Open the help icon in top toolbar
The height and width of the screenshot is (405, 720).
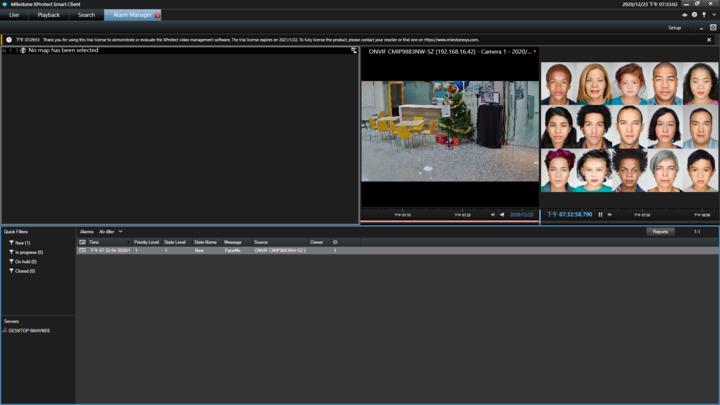pyautogui.click(x=695, y=15)
